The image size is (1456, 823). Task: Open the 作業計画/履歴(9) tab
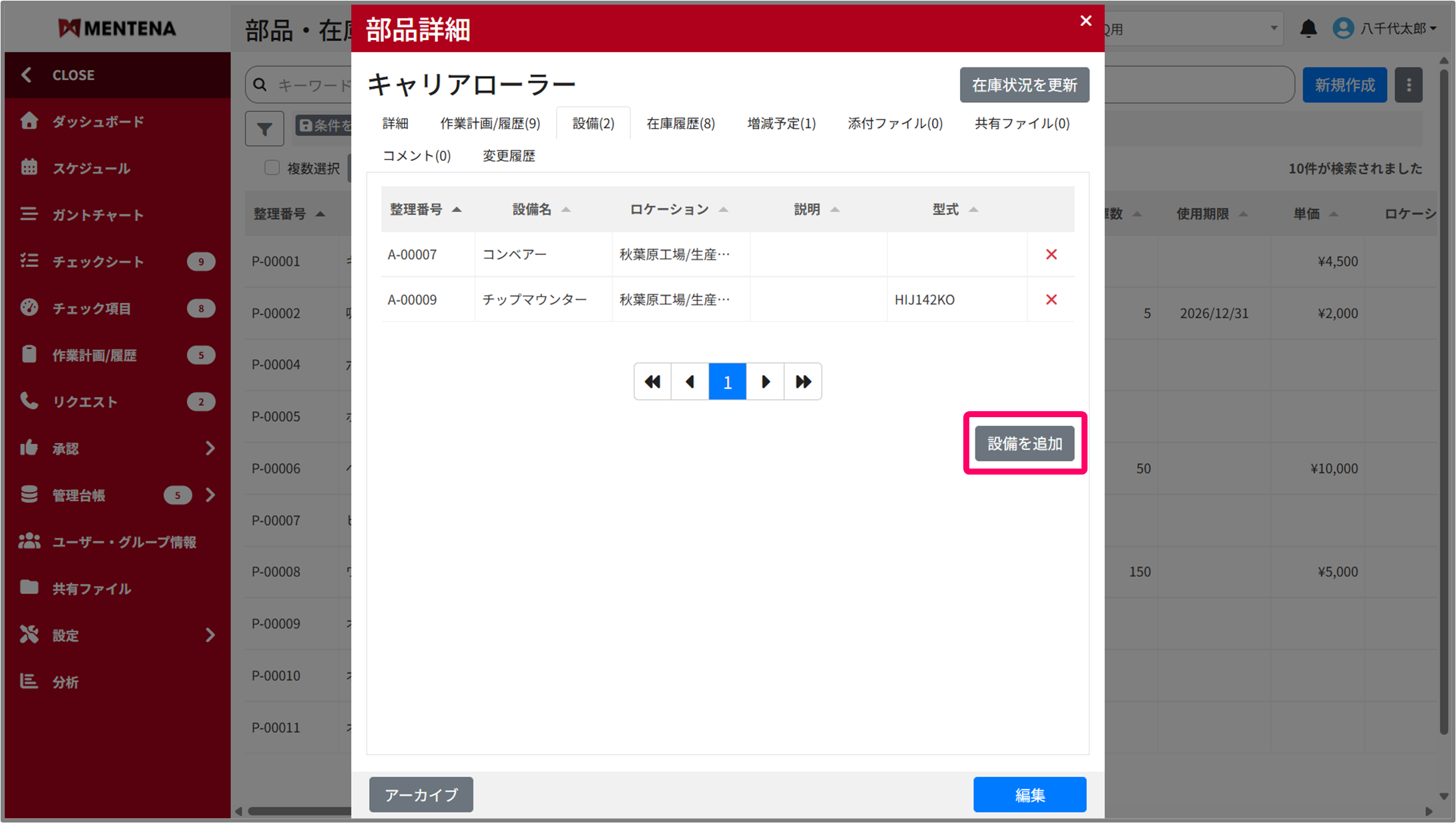(490, 123)
